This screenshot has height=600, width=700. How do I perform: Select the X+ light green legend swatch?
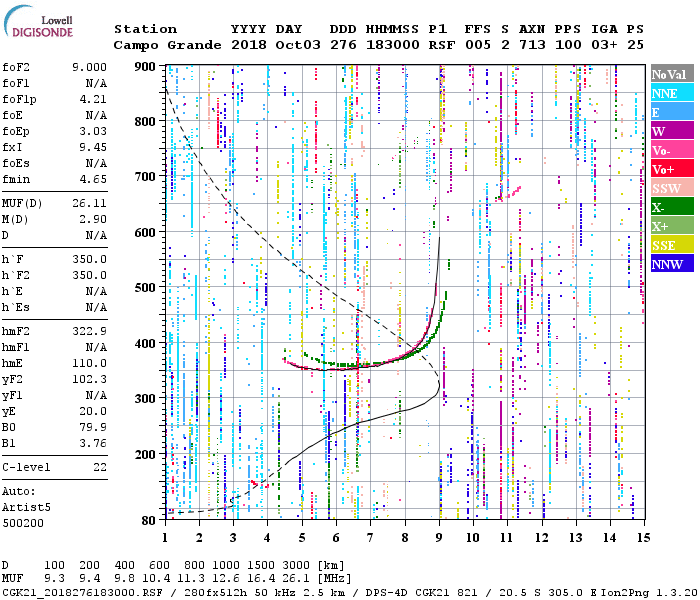[x=672, y=226]
